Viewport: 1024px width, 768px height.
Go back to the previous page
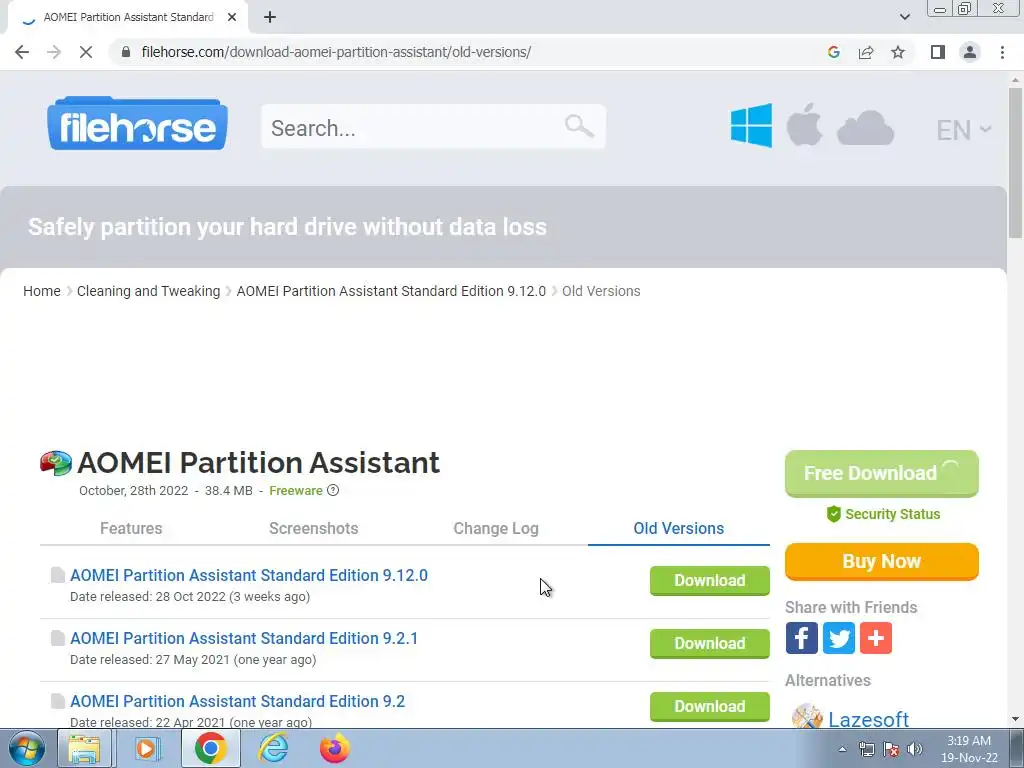coord(22,52)
